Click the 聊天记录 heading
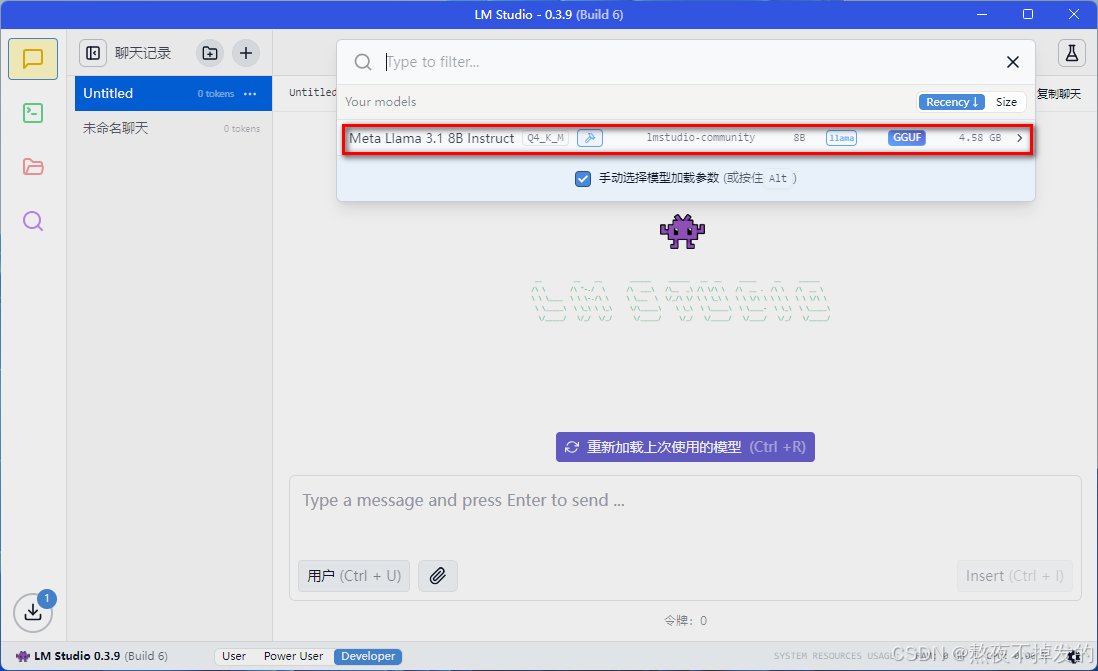Image resolution: width=1098 pixels, height=671 pixels. [x=143, y=53]
